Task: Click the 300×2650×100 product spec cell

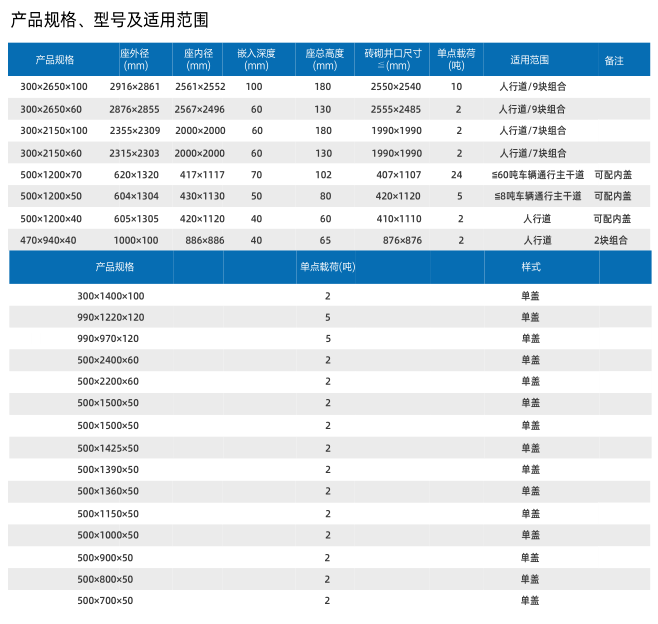Action: tap(54, 87)
